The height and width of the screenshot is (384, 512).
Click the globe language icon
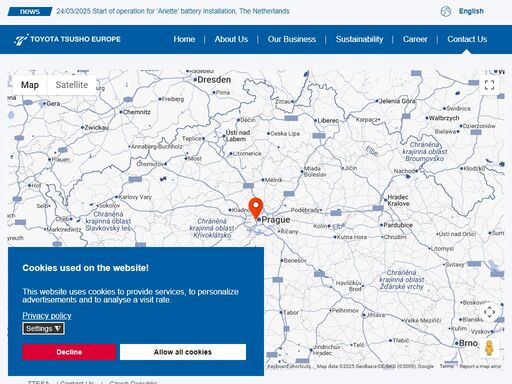click(x=446, y=11)
